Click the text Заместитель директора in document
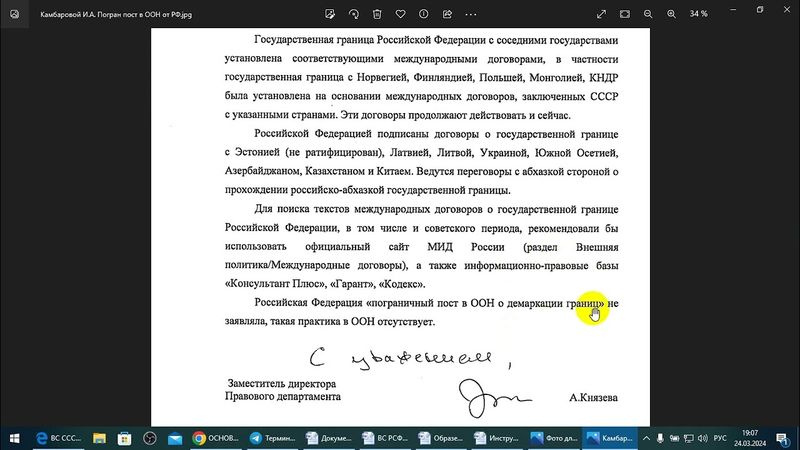This screenshot has width=800, height=450. [282, 384]
